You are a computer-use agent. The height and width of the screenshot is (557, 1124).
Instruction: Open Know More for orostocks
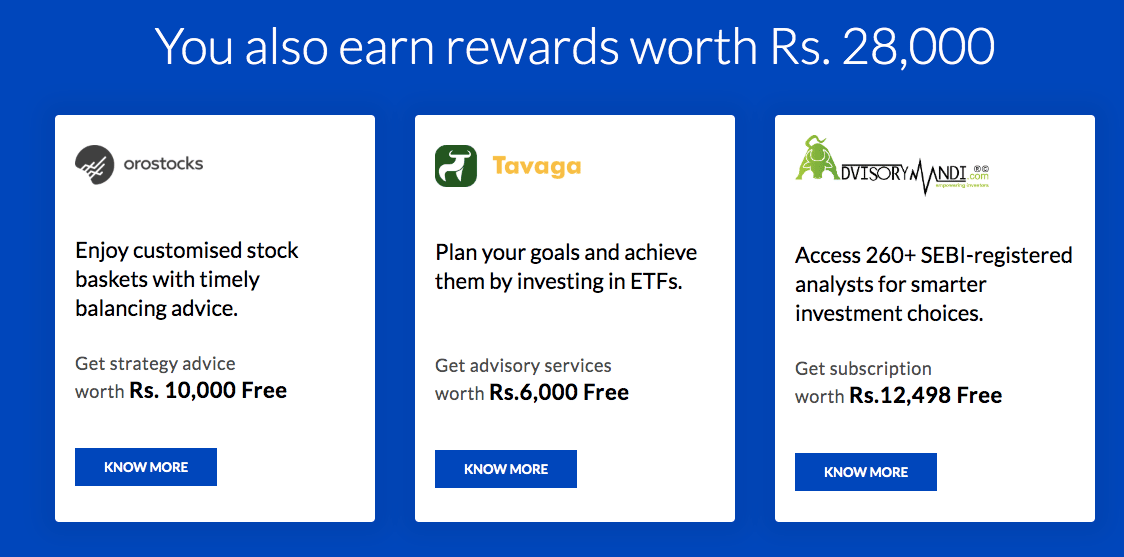[x=146, y=467]
